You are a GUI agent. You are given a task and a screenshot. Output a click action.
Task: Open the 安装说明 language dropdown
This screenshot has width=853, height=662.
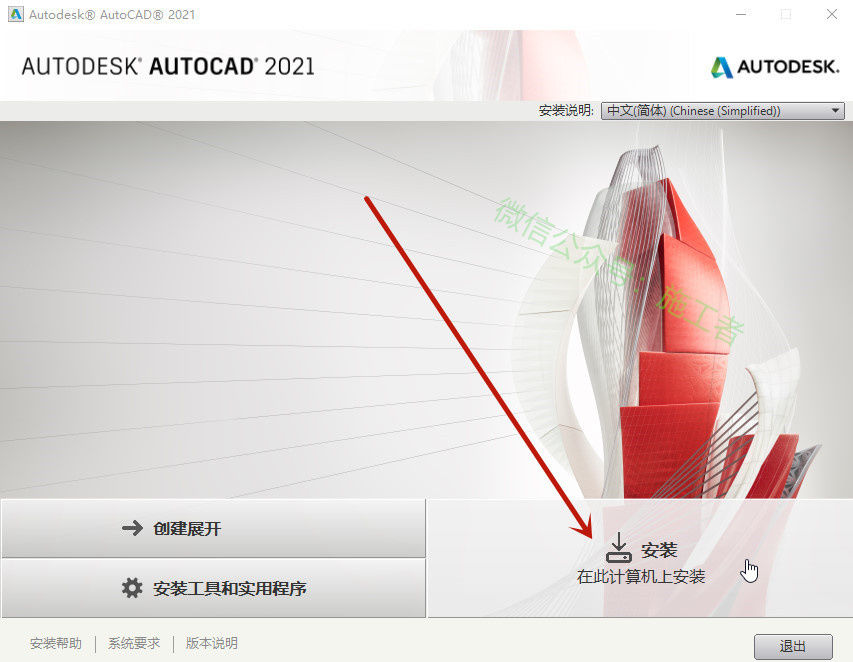722,111
